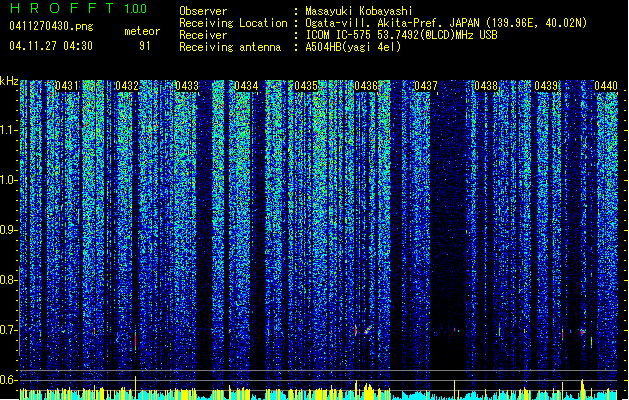This screenshot has height=400, width=629.
Task: Click the version number 1.0.0
Action: coord(136,8)
